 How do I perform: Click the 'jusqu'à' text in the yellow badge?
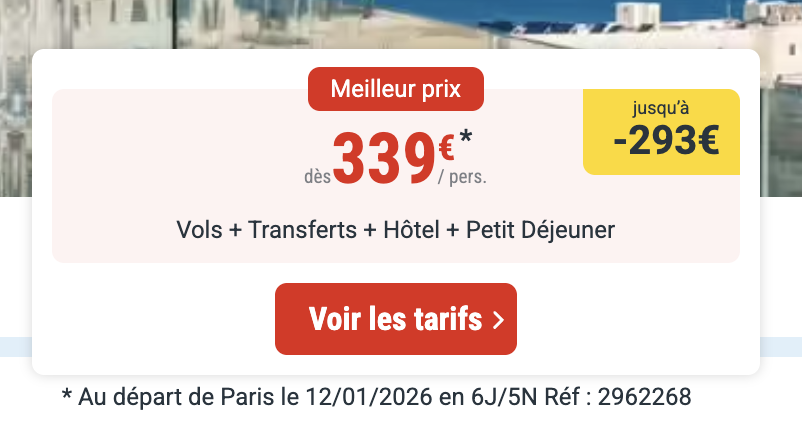(661, 108)
